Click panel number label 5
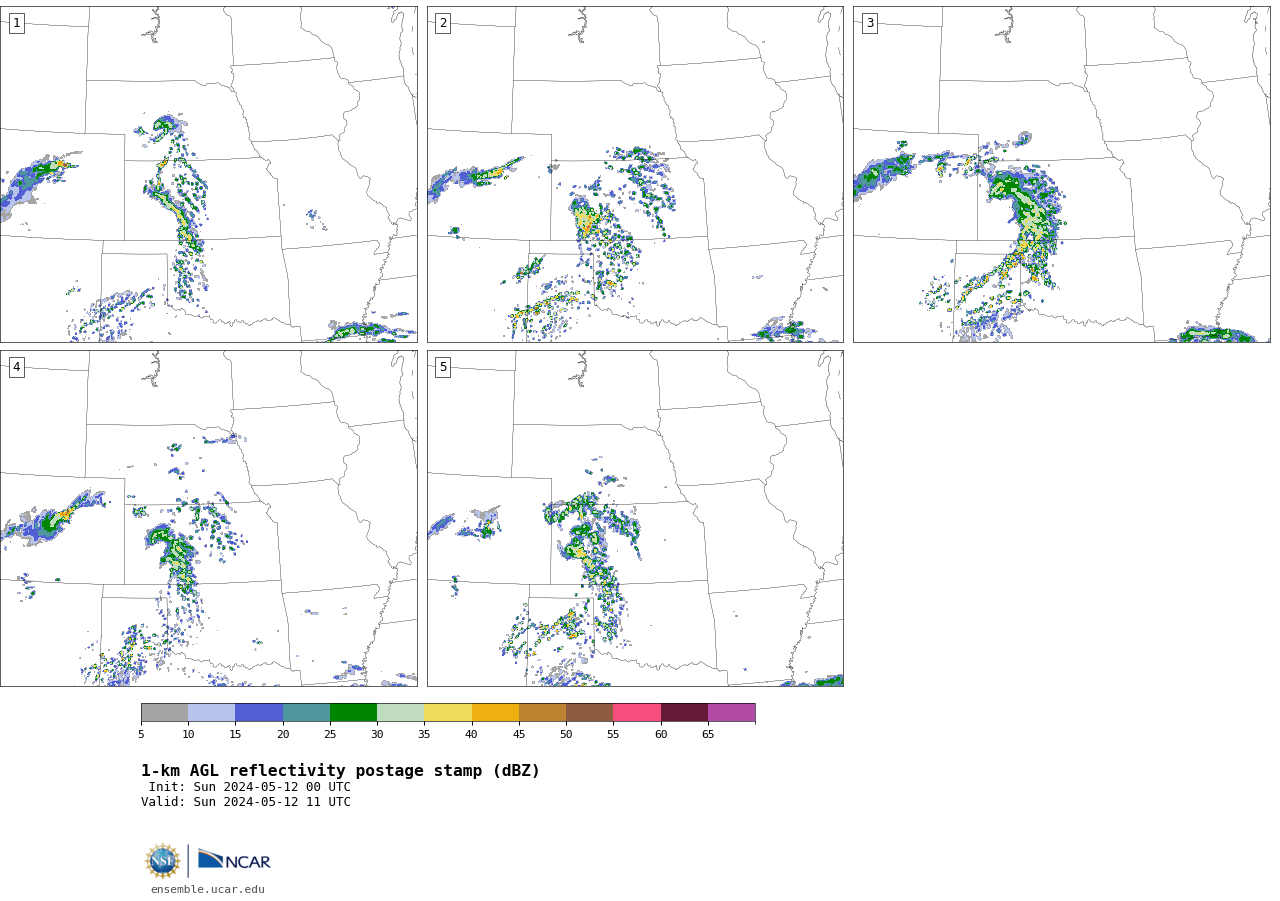 pos(443,367)
